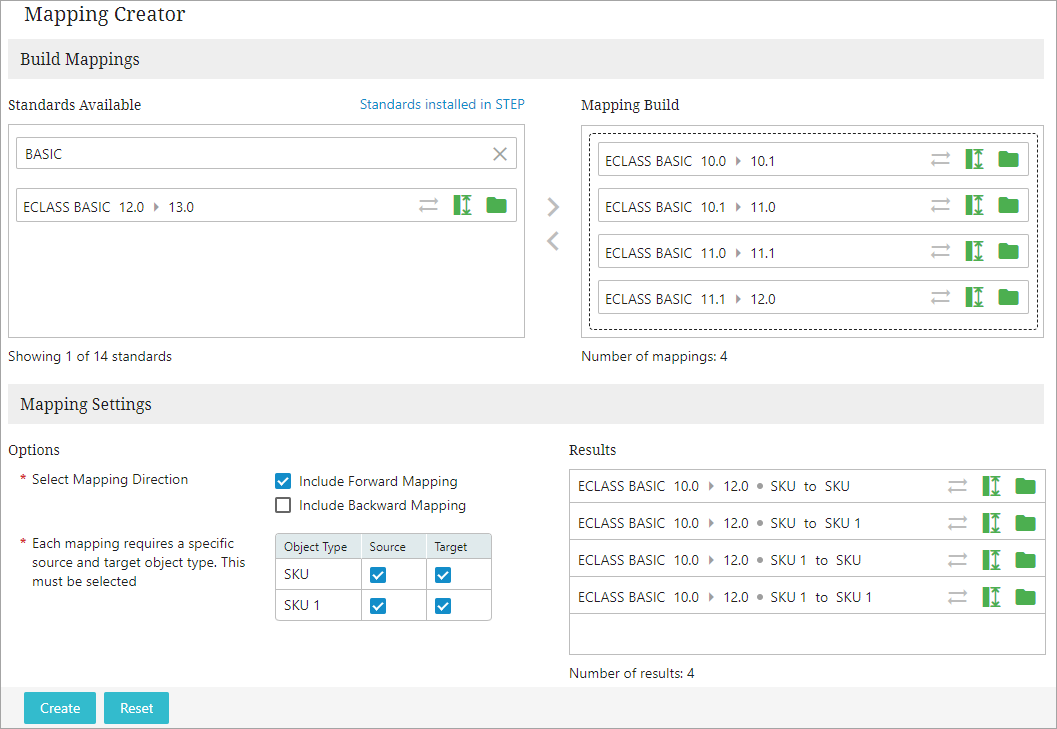Click swap arrows icon on mapping 11.1 to 12.0

click(940, 297)
